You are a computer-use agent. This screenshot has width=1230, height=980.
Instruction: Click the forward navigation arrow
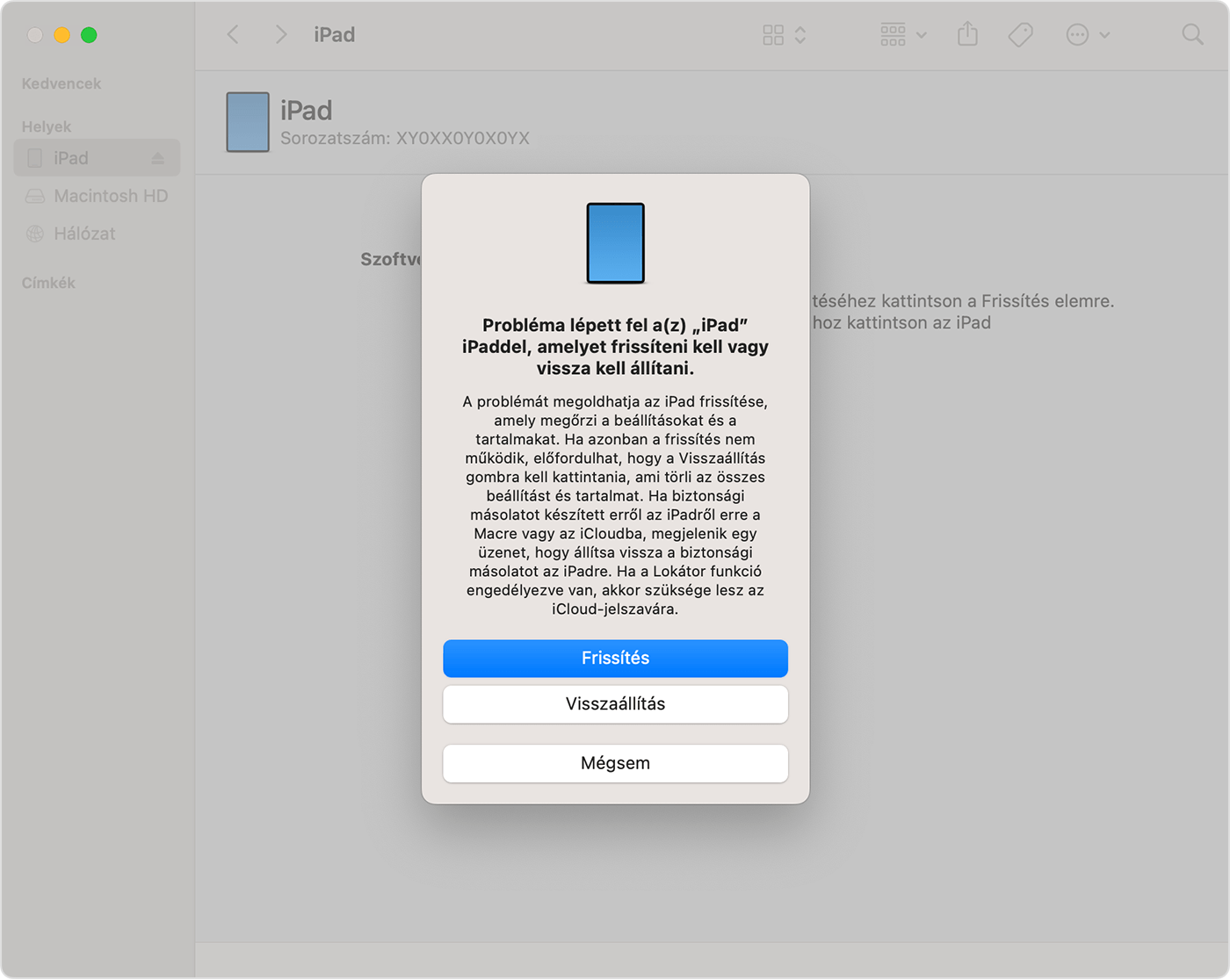(279, 34)
